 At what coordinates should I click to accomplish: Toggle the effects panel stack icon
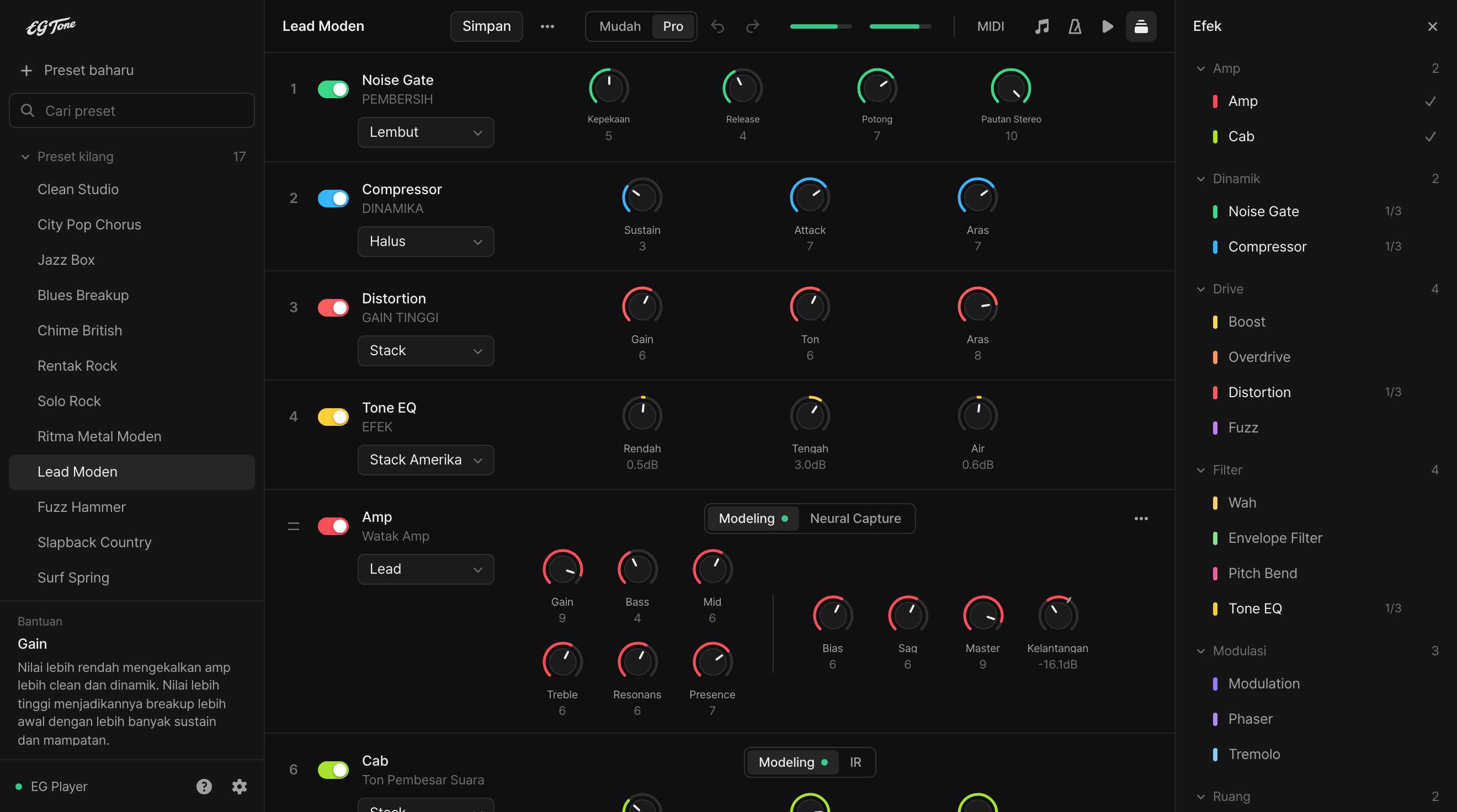click(x=1141, y=26)
